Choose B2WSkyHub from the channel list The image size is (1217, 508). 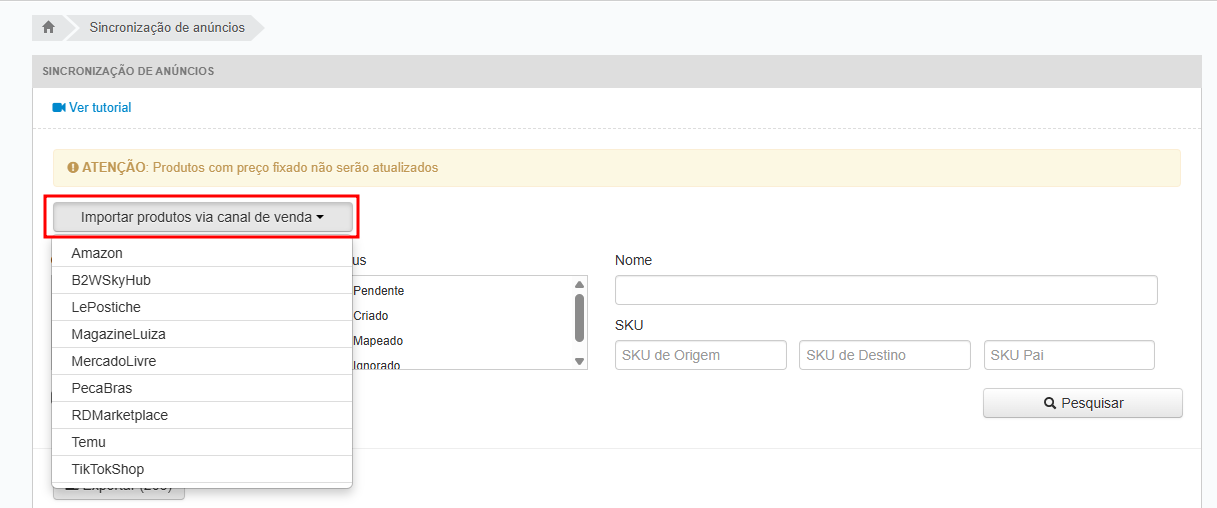click(202, 280)
